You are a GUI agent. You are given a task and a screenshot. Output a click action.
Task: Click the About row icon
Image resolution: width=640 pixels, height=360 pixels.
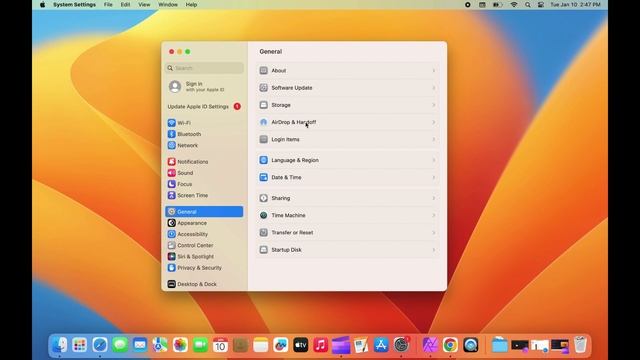click(x=264, y=71)
